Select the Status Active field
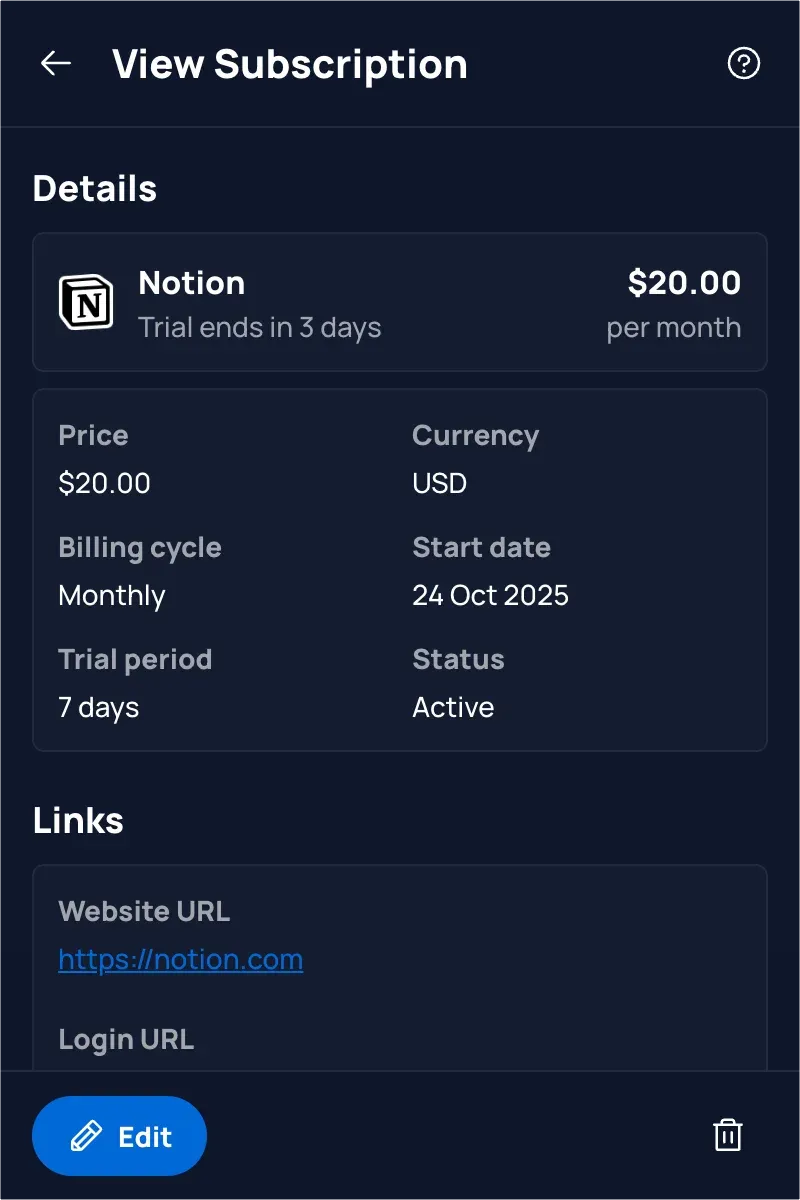 (x=453, y=707)
